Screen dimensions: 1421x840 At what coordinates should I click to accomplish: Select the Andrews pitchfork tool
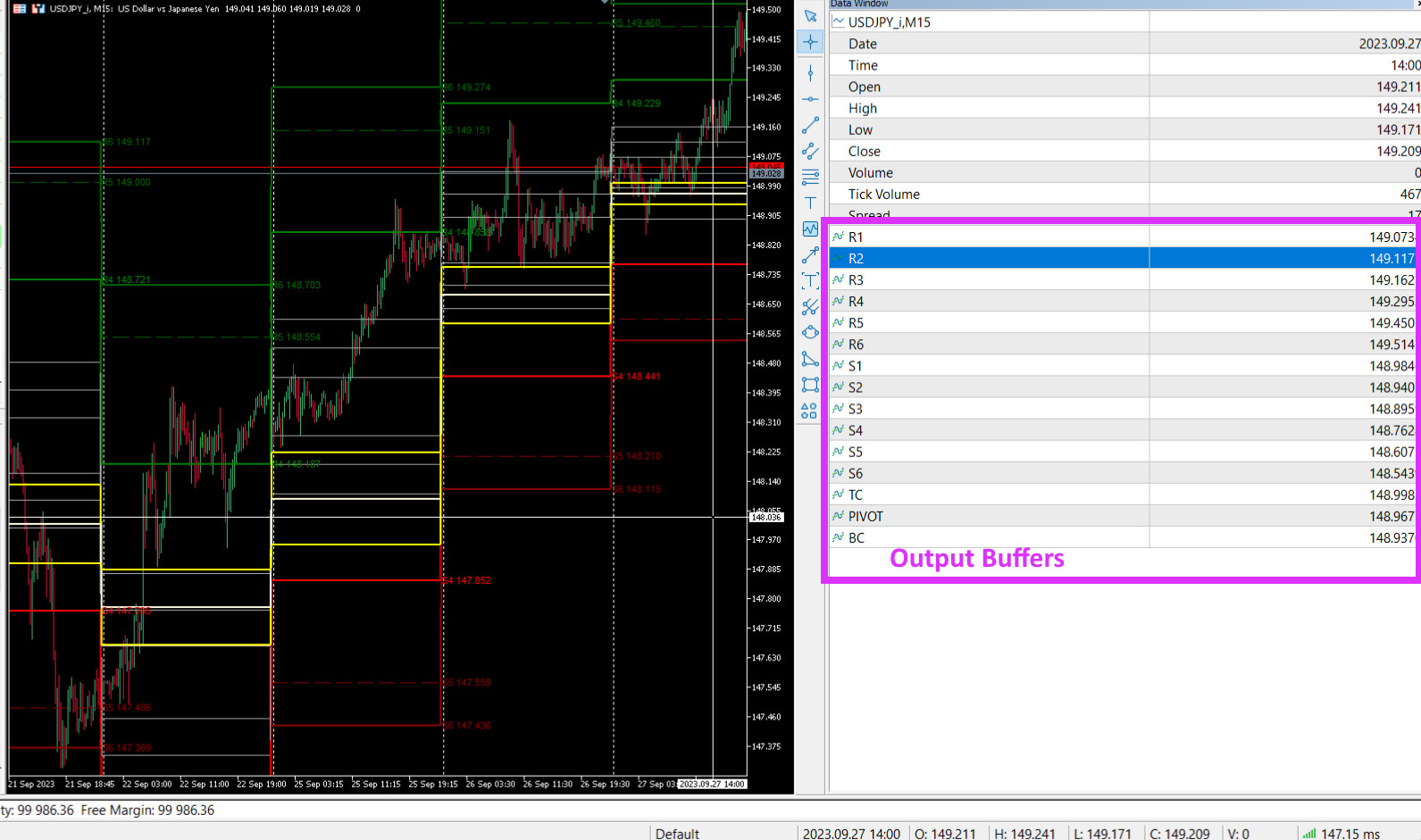[810, 306]
